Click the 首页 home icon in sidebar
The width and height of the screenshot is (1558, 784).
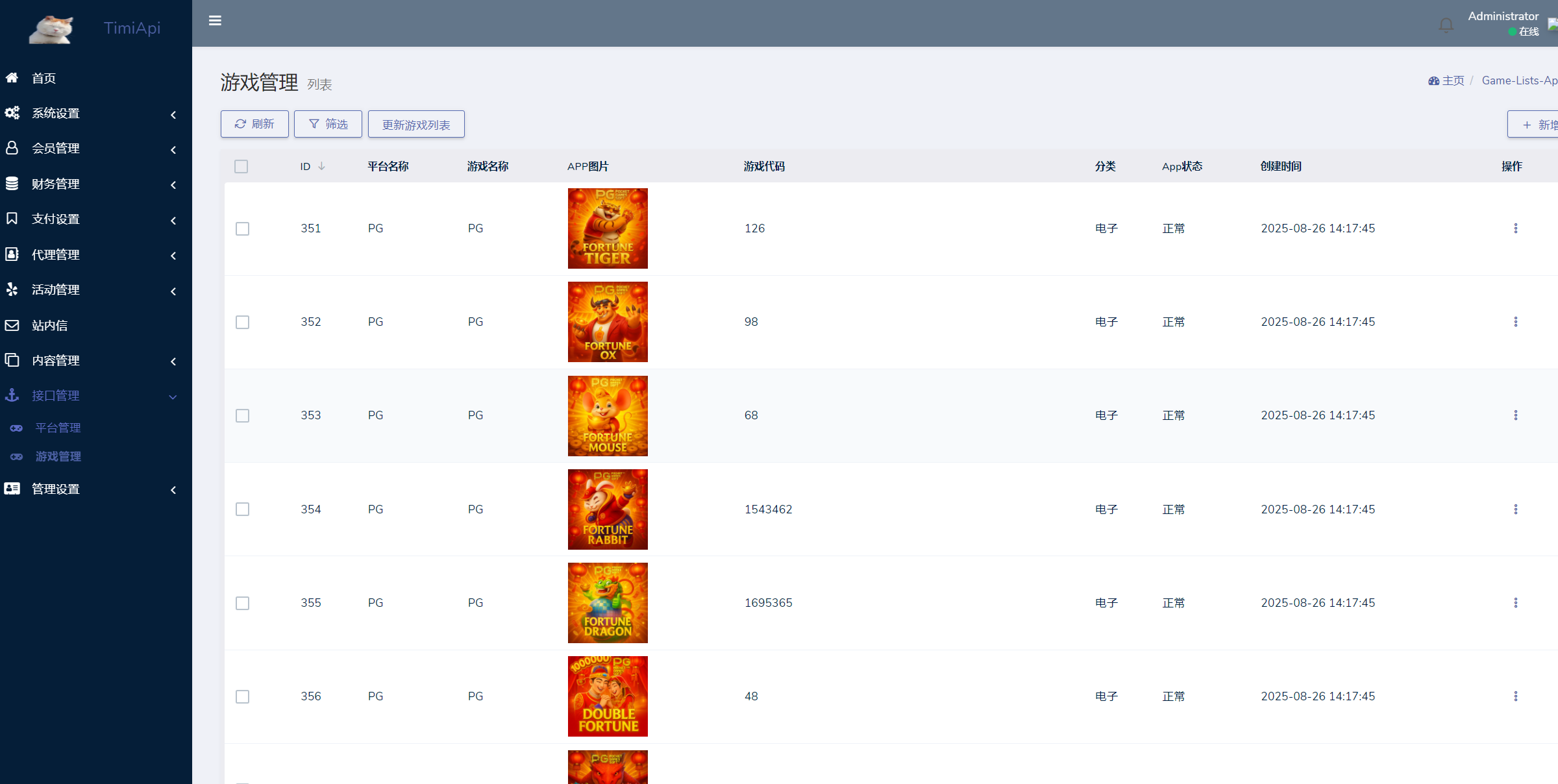click(12, 78)
